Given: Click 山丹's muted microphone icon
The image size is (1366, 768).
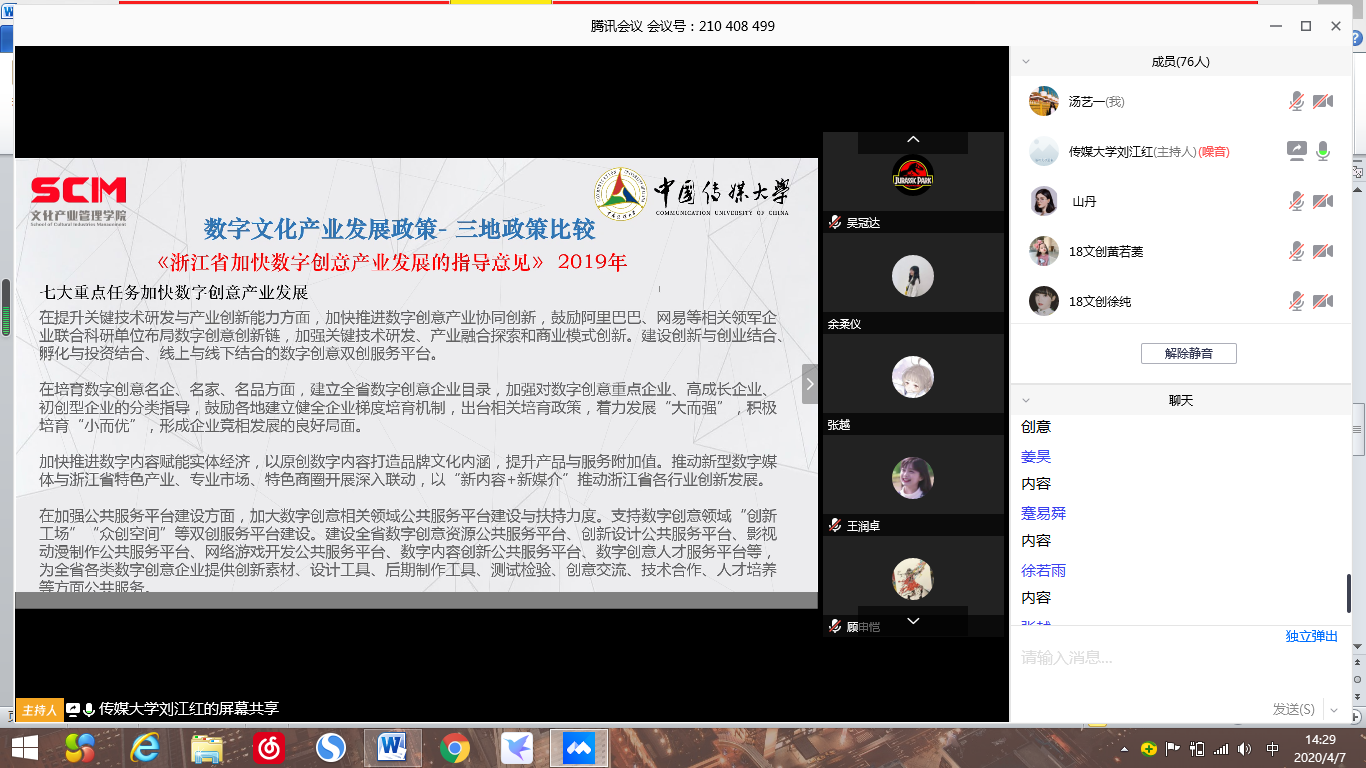Looking at the screenshot, I should (x=1296, y=201).
